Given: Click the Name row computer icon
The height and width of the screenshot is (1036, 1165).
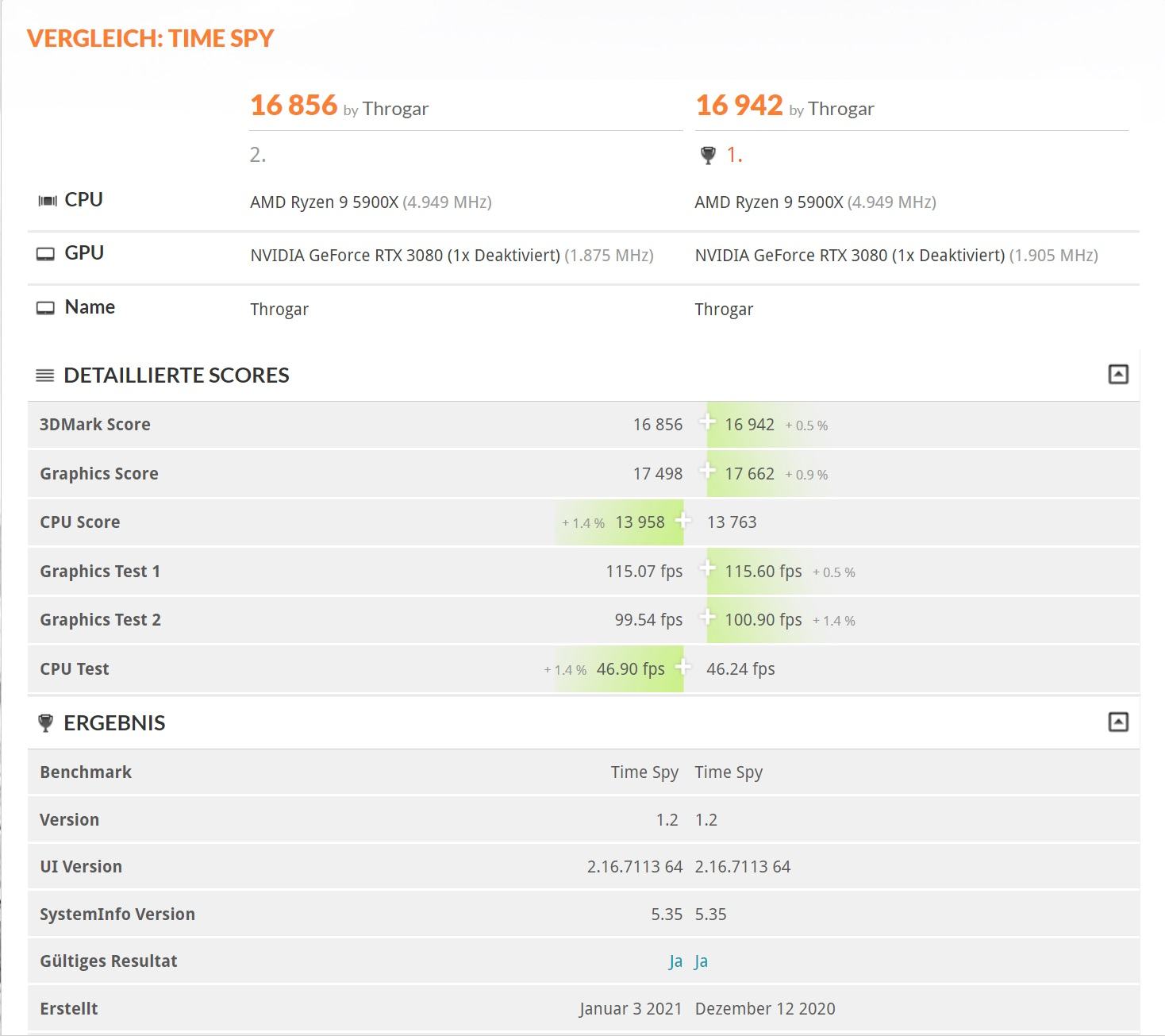Looking at the screenshot, I should [46, 308].
